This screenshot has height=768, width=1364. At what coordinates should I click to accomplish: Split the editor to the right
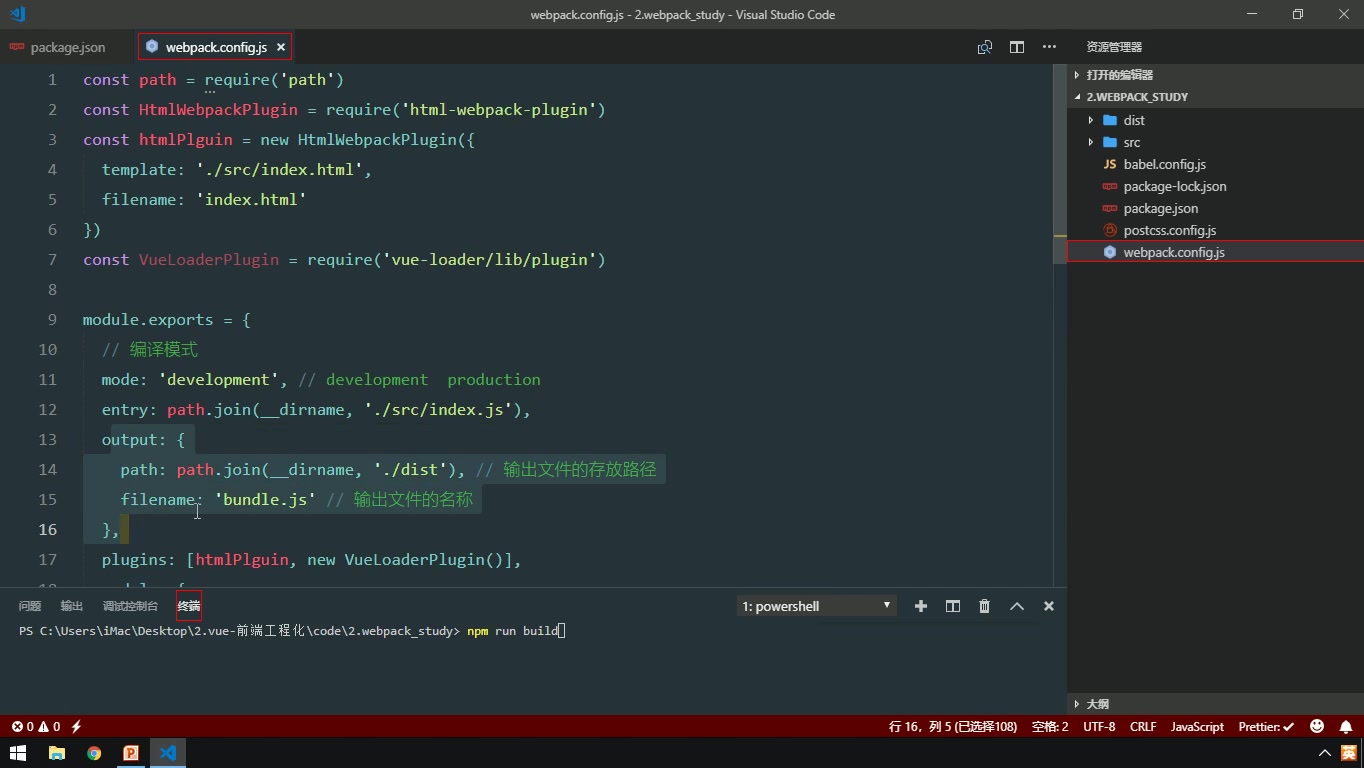1017,47
